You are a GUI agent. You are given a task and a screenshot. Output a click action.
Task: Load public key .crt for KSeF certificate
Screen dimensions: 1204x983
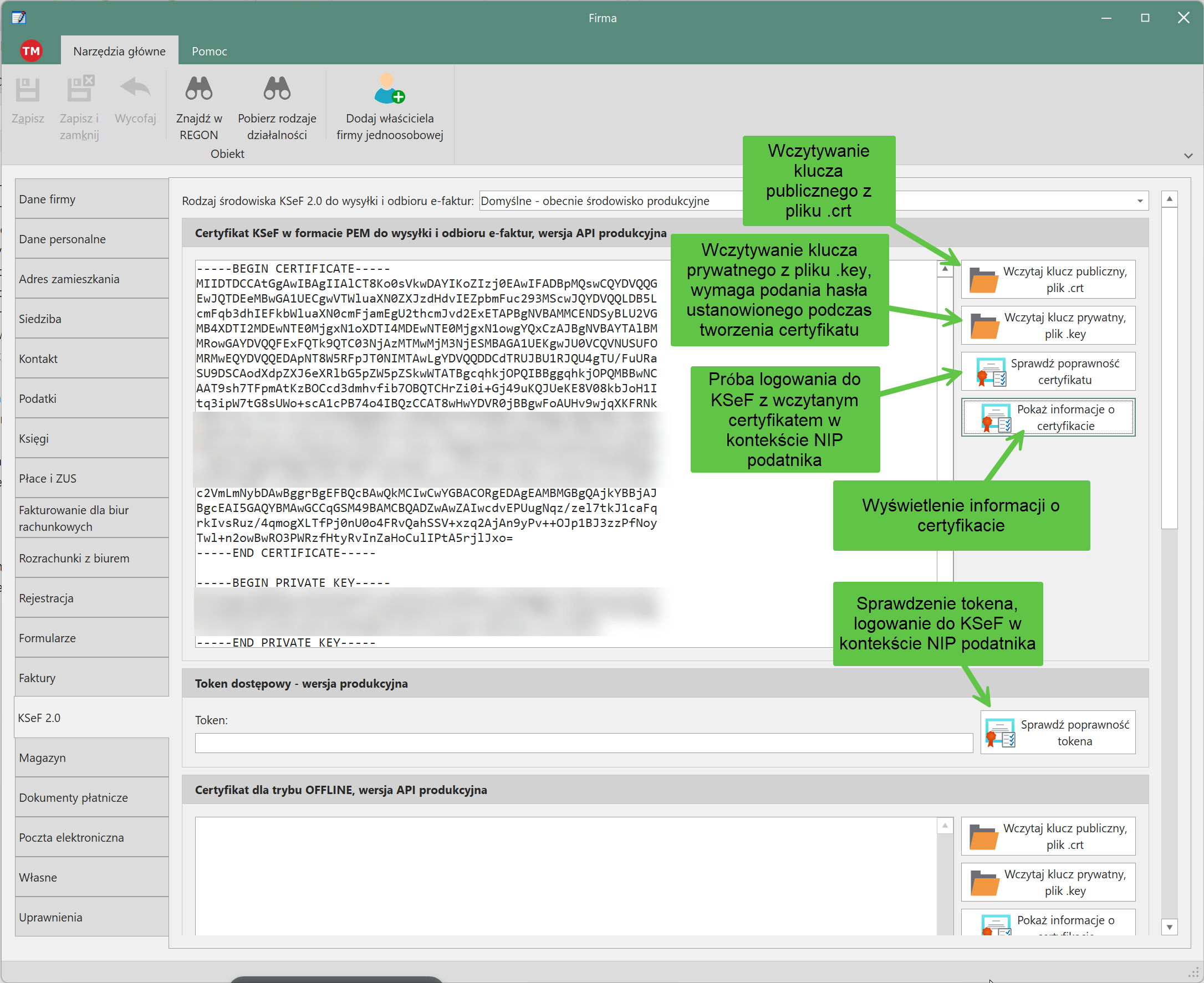click(x=1048, y=279)
